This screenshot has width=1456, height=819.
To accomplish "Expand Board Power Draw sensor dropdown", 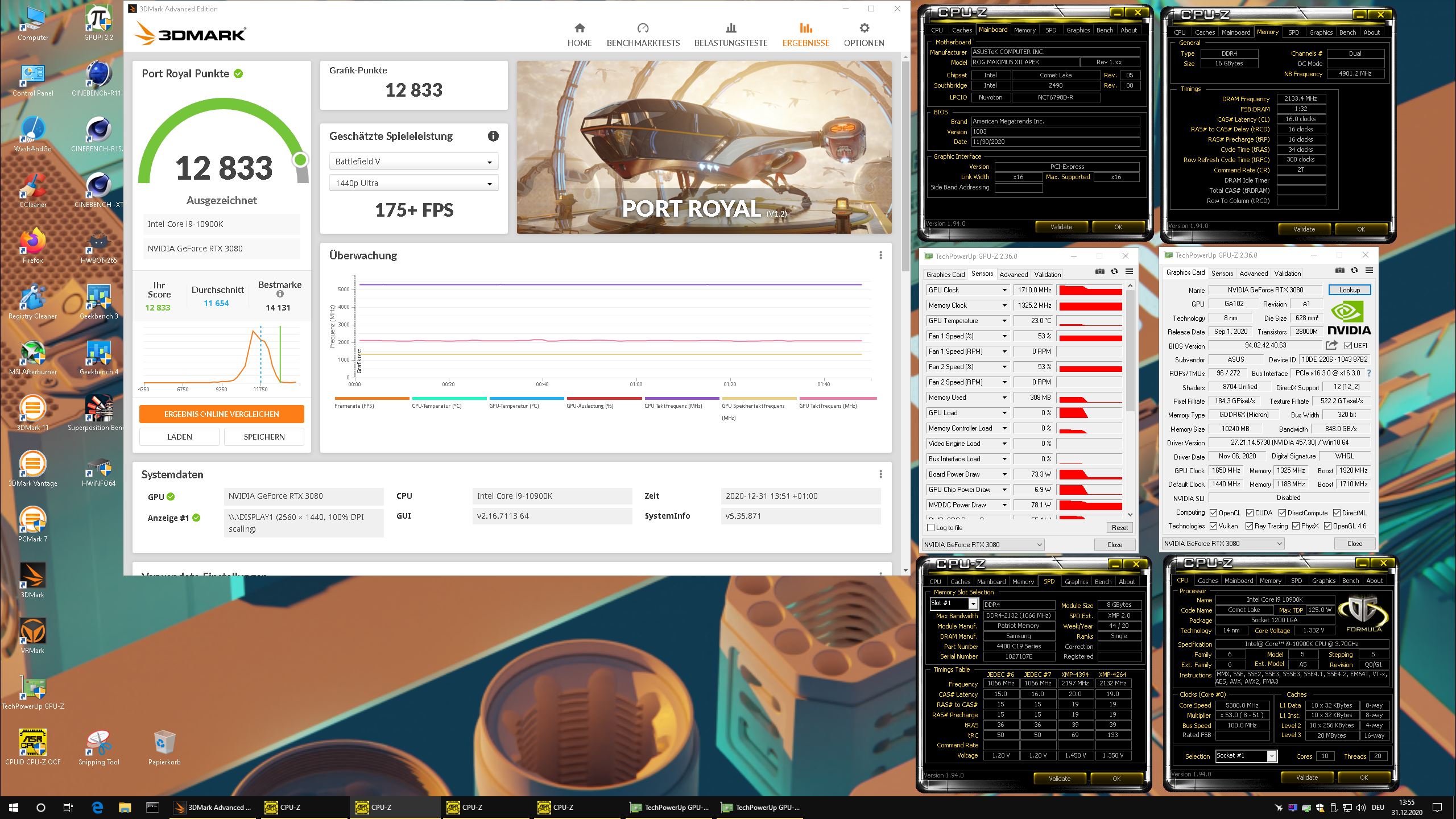I will (1004, 474).
